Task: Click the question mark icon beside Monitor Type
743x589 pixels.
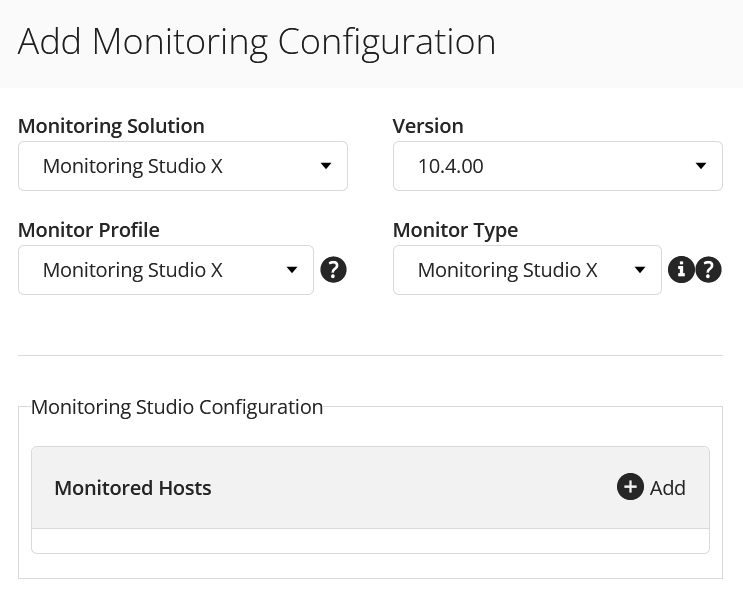Action: 708,270
